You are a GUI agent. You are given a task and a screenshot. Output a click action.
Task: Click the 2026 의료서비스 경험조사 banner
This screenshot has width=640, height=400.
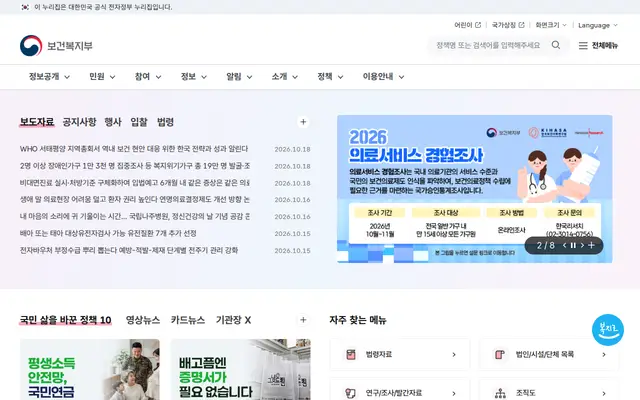pyautogui.click(x=474, y=189)
